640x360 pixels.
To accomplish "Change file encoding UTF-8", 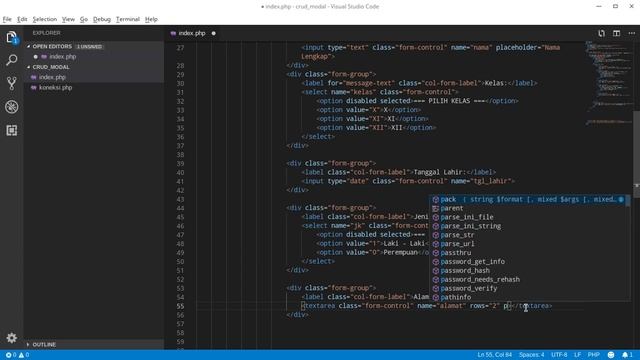I will (559, 355).
